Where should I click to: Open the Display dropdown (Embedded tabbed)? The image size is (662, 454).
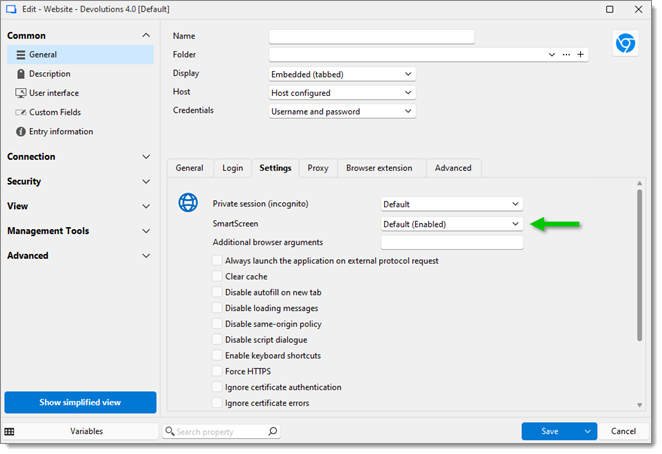tap(342, 74)
